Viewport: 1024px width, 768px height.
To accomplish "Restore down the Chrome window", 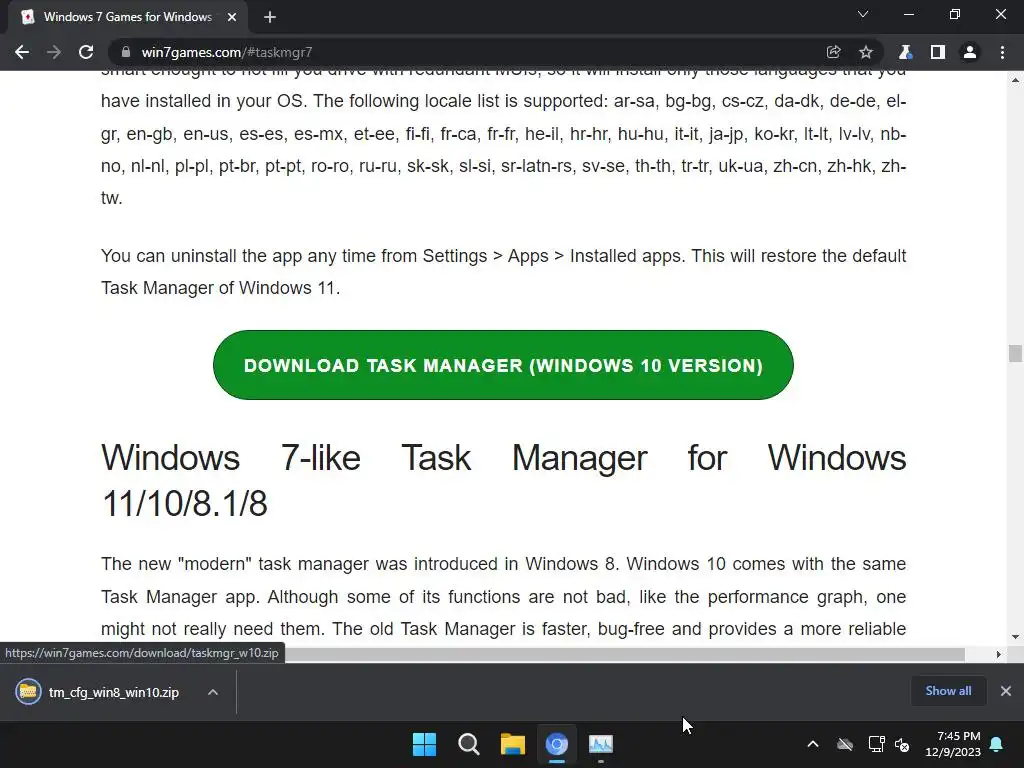I will [955, 14].
